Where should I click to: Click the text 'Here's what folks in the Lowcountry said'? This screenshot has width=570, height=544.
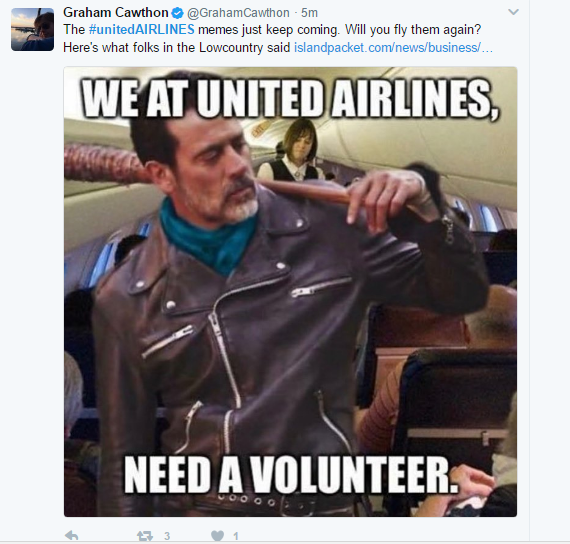coord(177,48)
